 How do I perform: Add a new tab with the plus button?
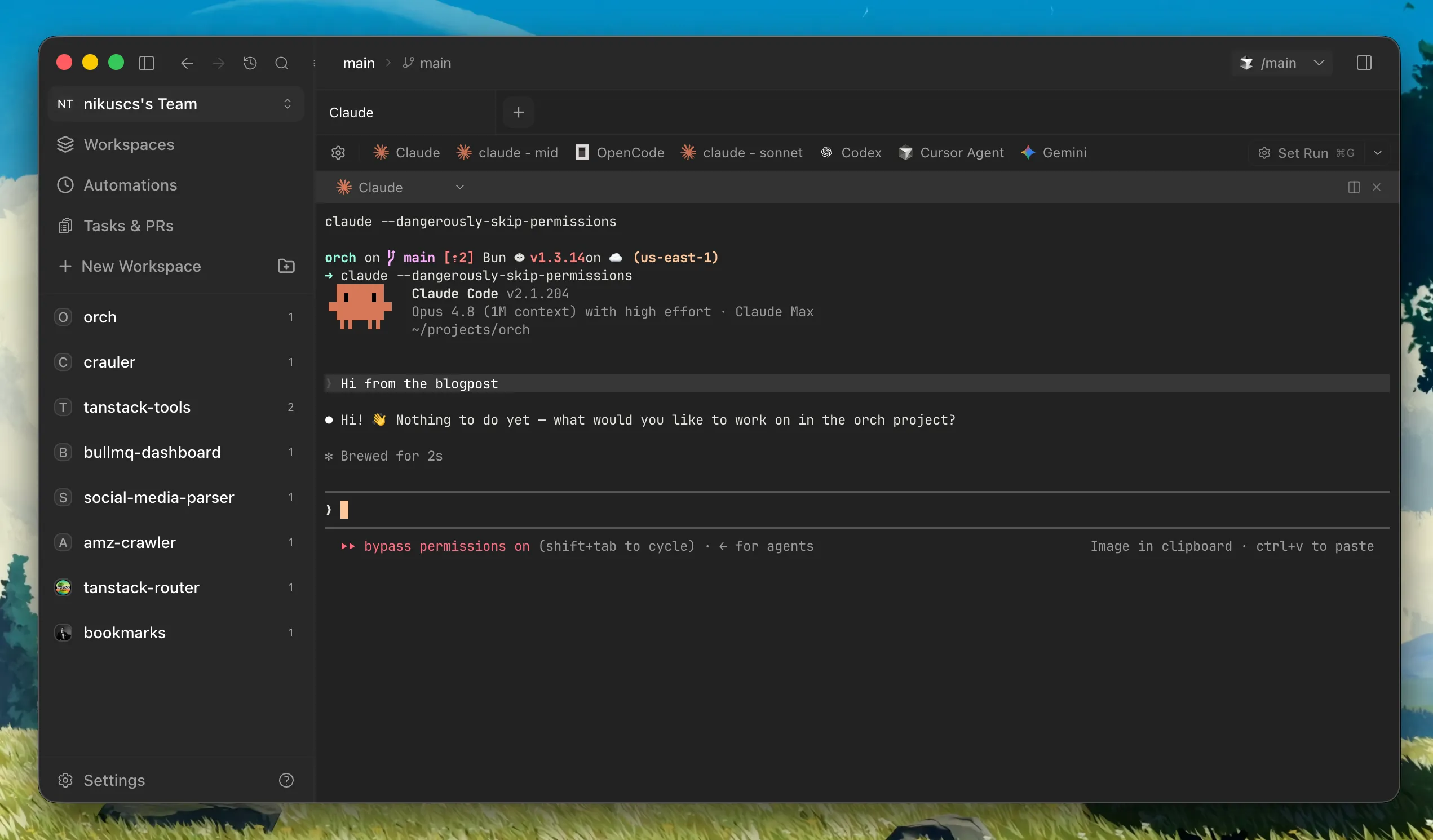click(518, 113)
